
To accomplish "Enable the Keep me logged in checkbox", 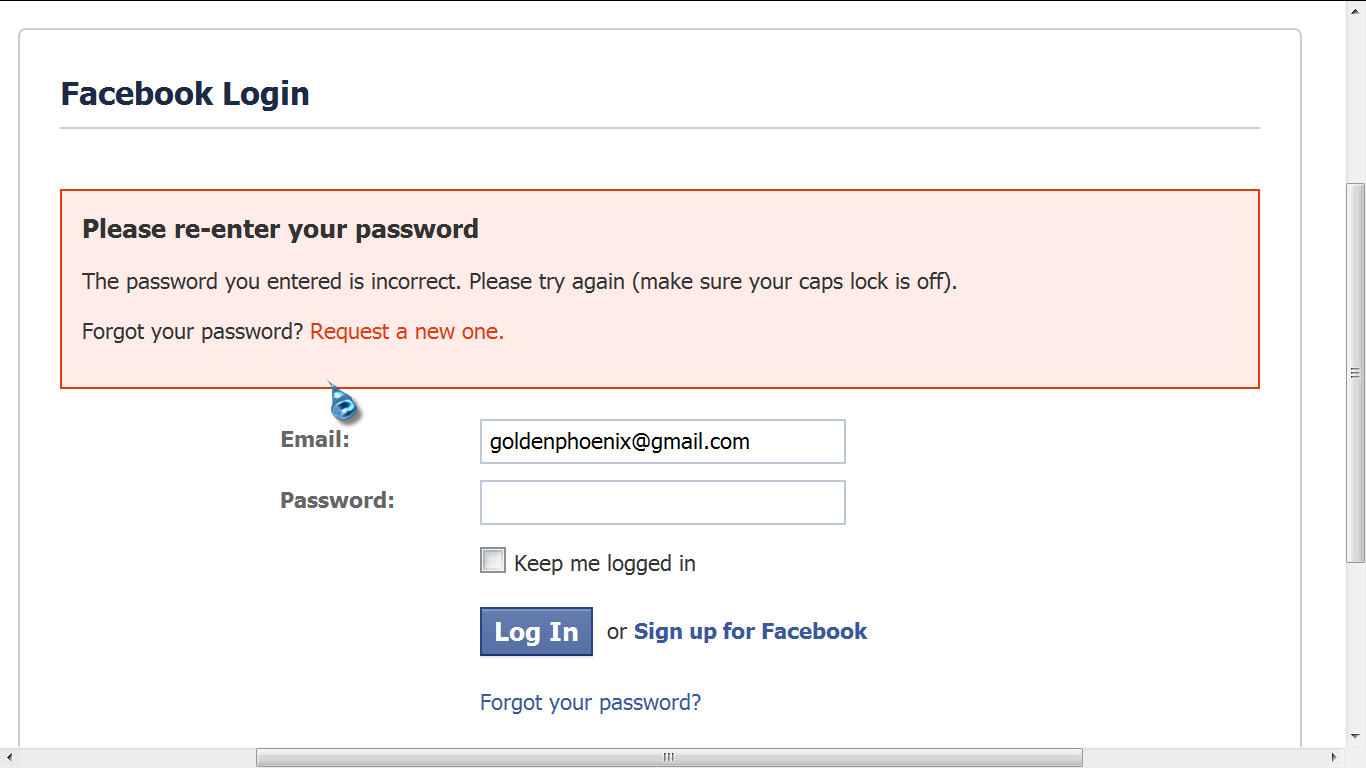I will coord(493,561).
